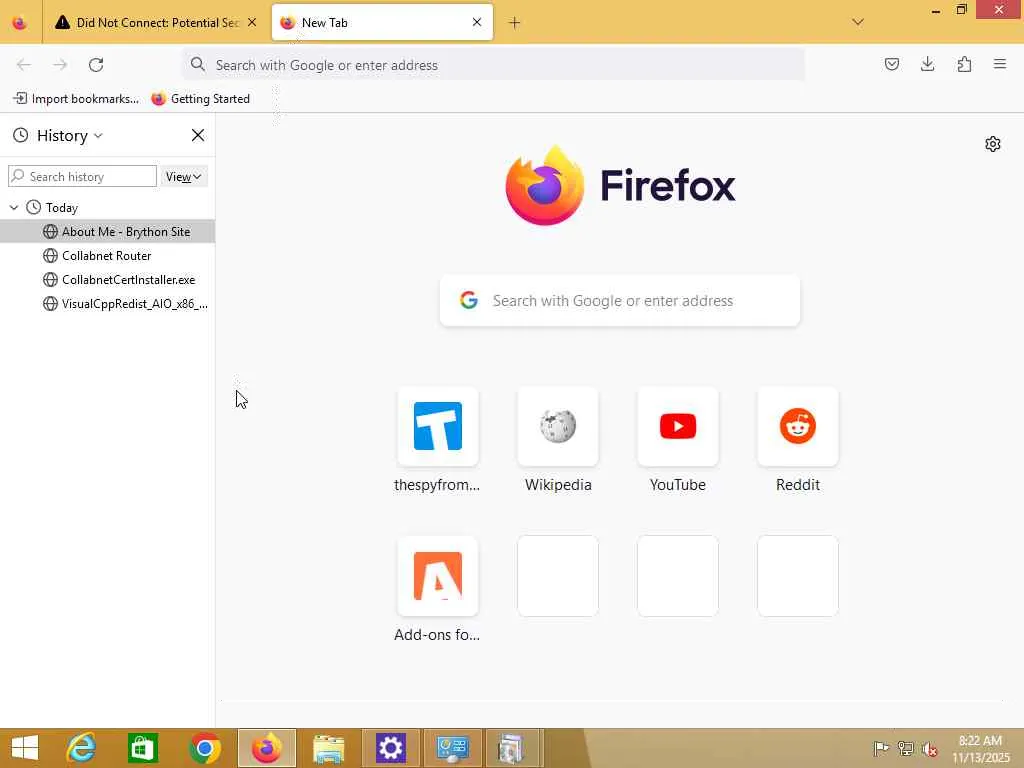
Task: Open the server files taskbar icon
Action: tap(511, 748)
